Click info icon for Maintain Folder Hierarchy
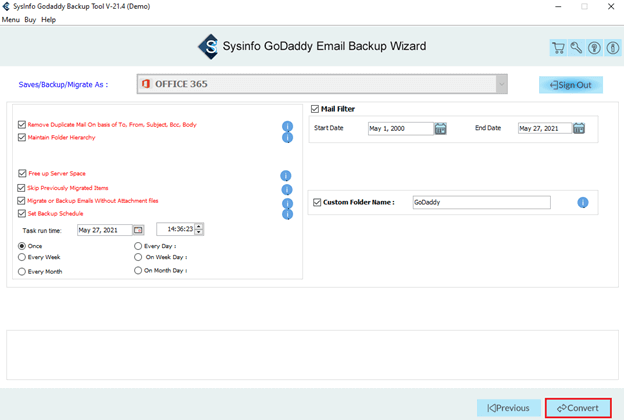The height and width of the screenshot is (420, 624). (287, 137)
